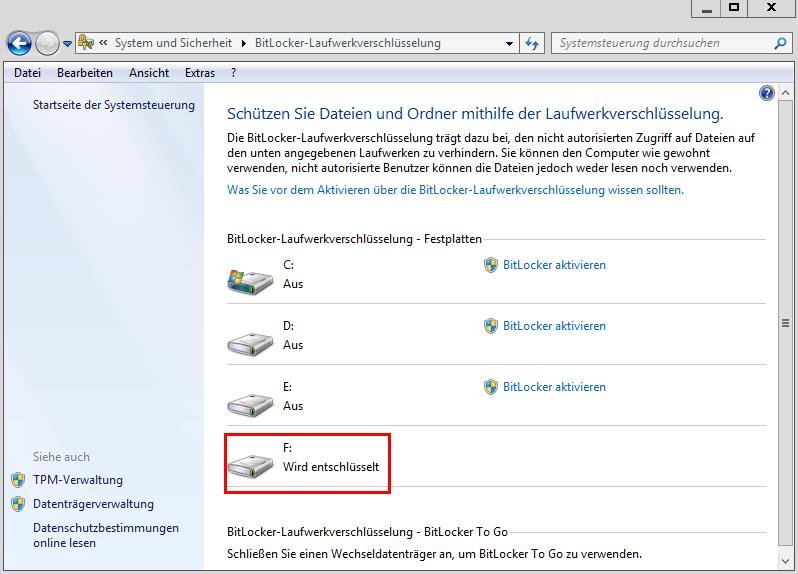Click BitLocker-Laufwerkverschlüsselung breadcrumb

(348, 43)
